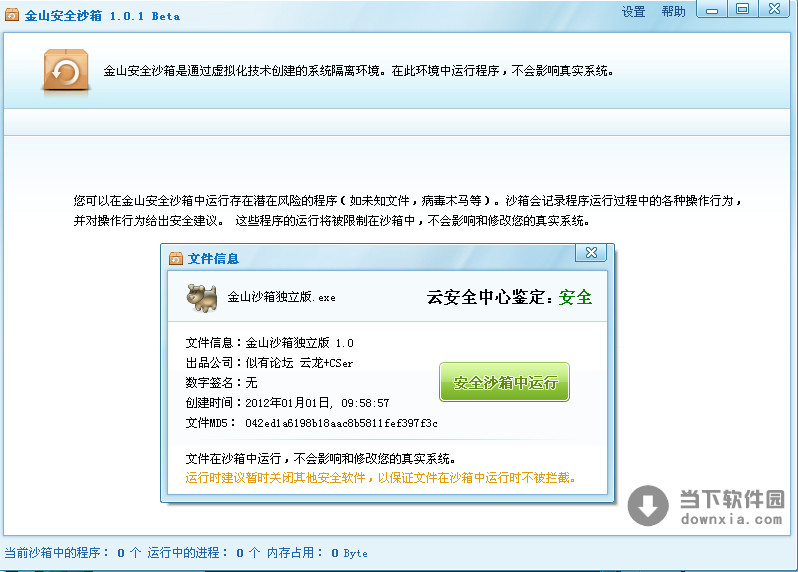Image resolution: width=798 pixels, height=572 pixels.
Task: Click the 内存占用 0 Byte status entry
Action: coord(317,553)
